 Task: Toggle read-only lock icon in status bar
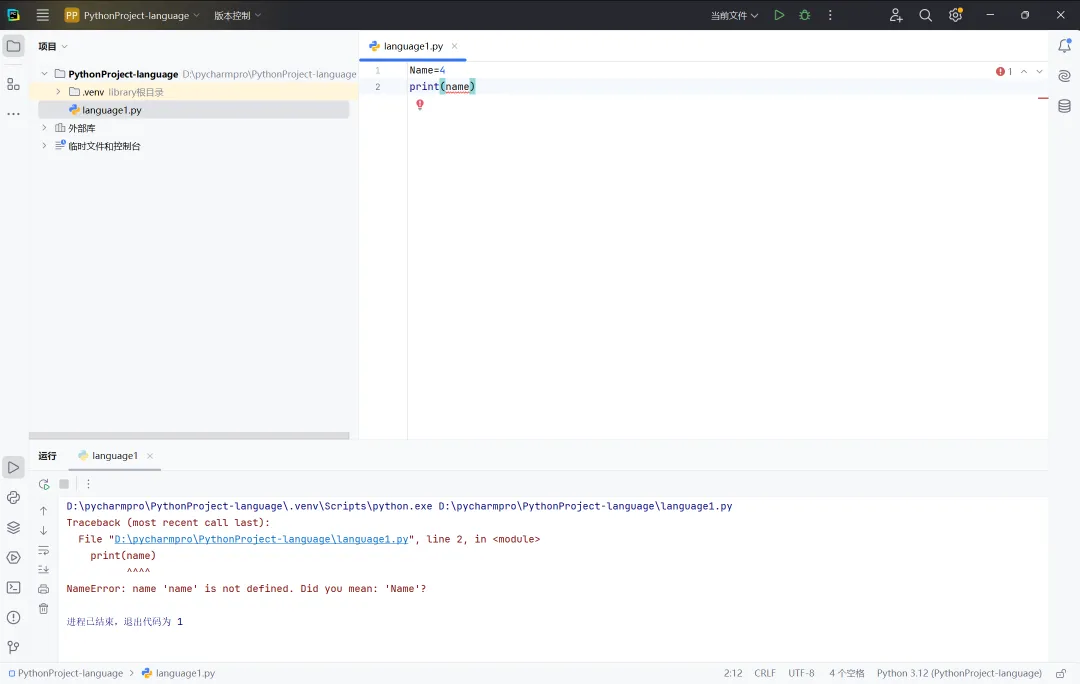coord(1061,674)
